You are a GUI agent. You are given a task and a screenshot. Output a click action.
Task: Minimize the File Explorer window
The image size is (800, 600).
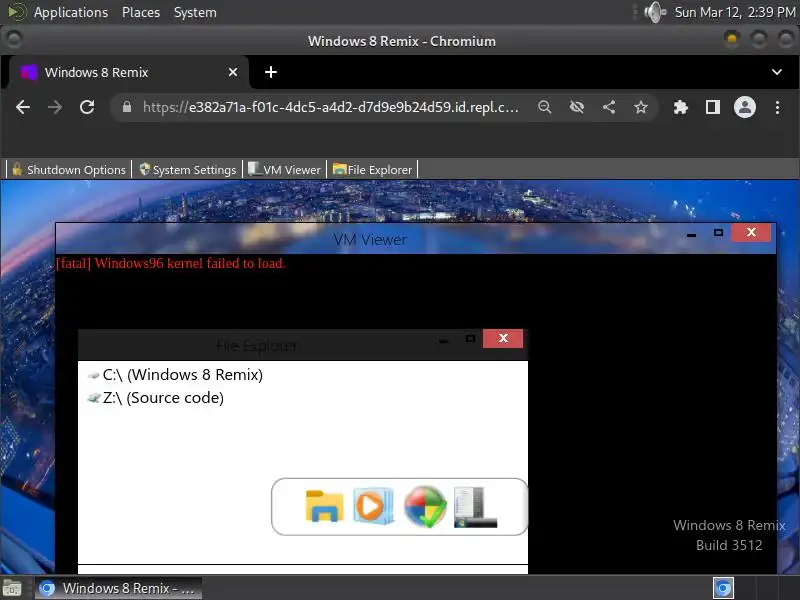click(x=443, y=341)
